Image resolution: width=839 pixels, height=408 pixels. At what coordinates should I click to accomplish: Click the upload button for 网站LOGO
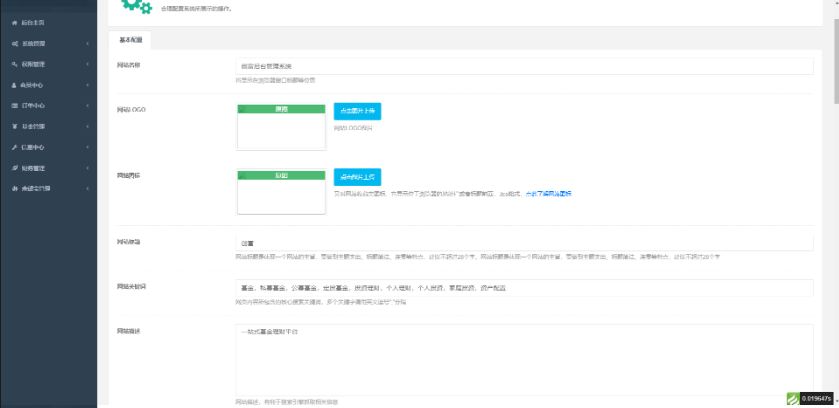(357, 111)
